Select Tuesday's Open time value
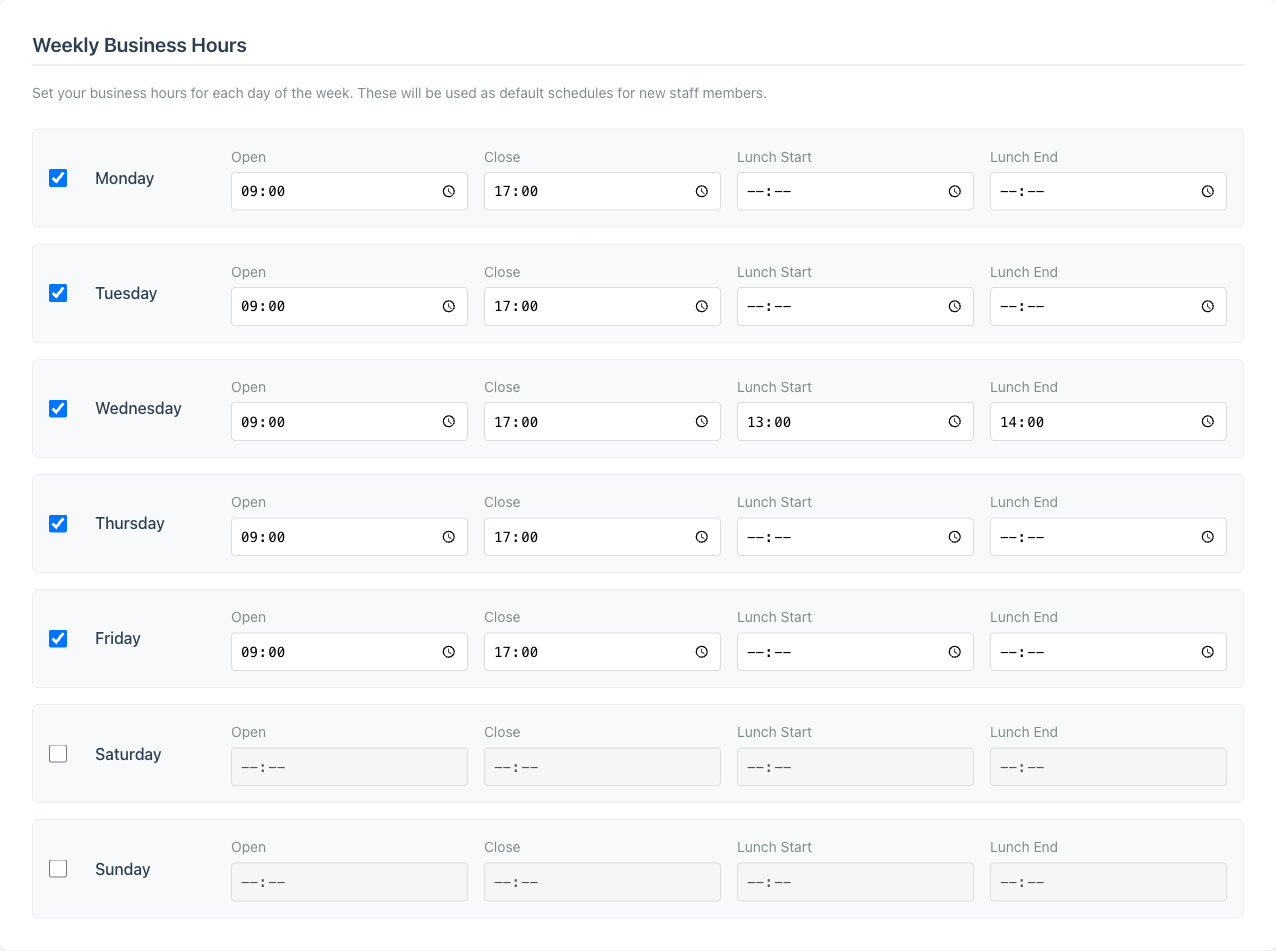Viewport: 1276px width, 951px height. 330,306
